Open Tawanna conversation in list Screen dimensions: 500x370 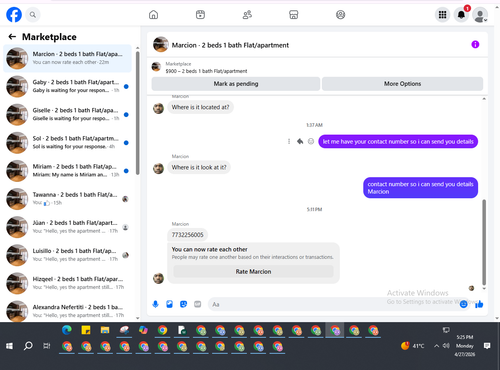pyautogui.click(x=67, y=199)
